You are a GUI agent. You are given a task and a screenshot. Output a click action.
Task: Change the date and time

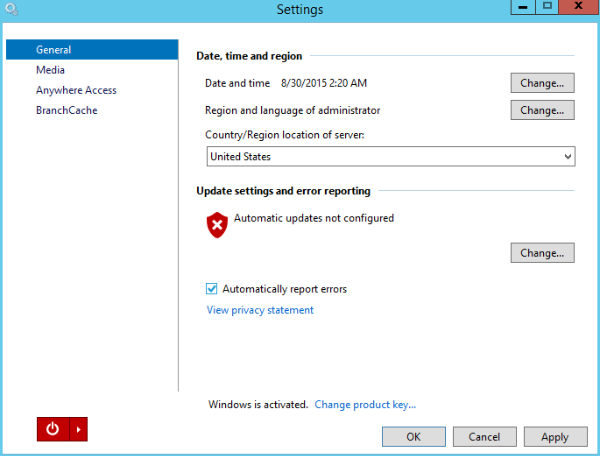click(542, 83)
